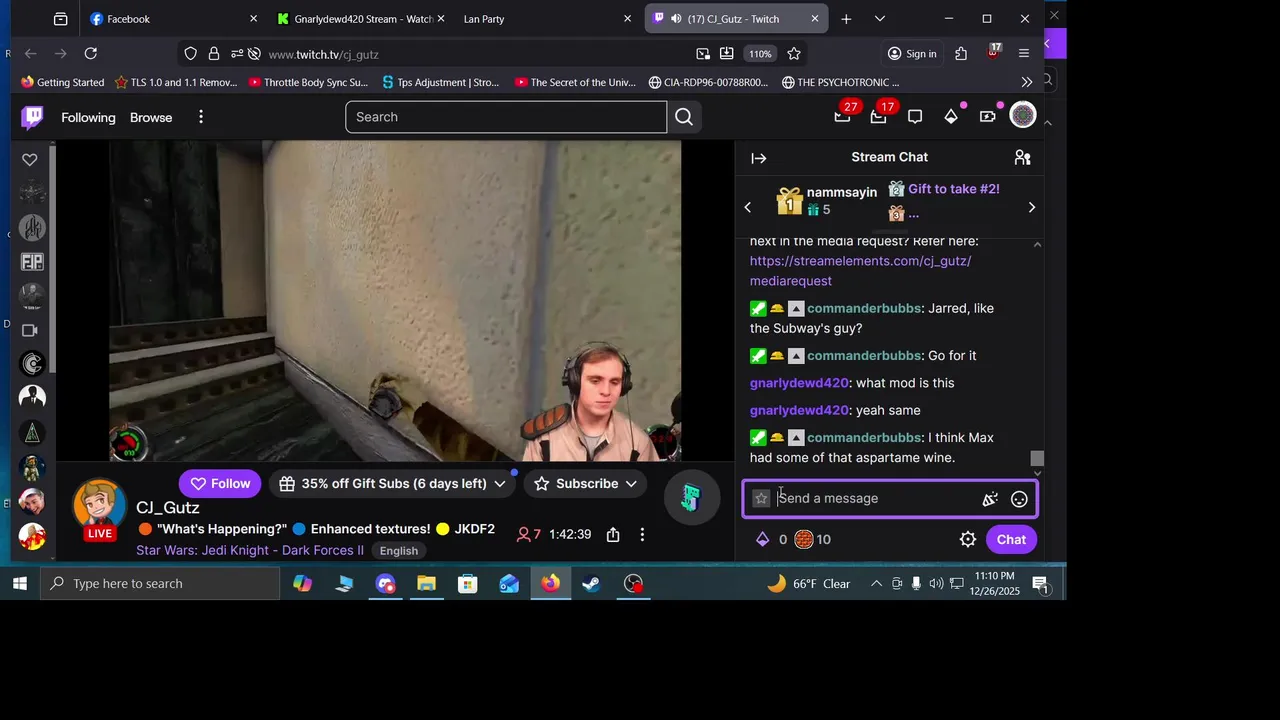Collapse the stream chat panel
The width and height of the screenshot is (1280, 720).
759,158
